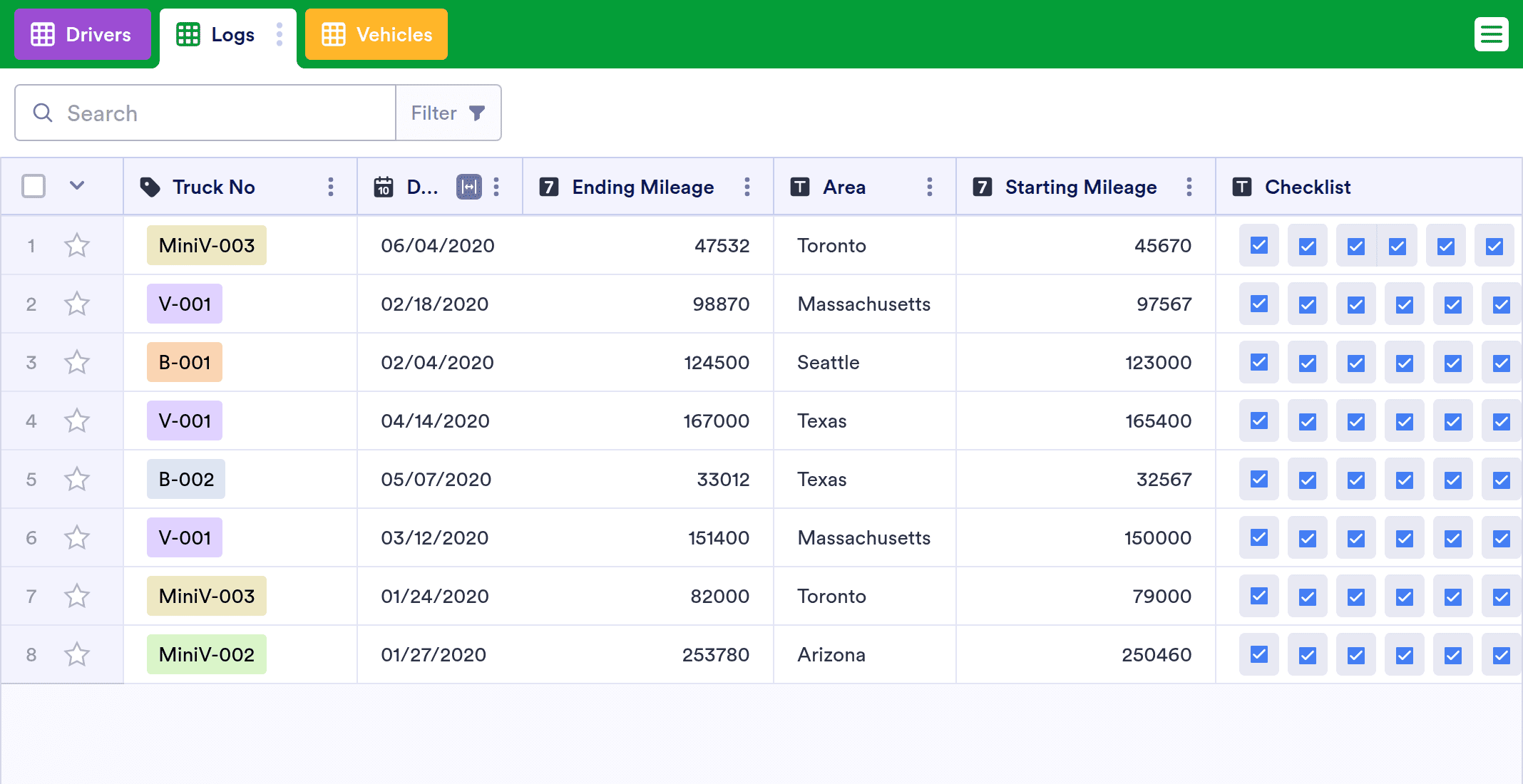Open Area column options dots

coord(930,187)
